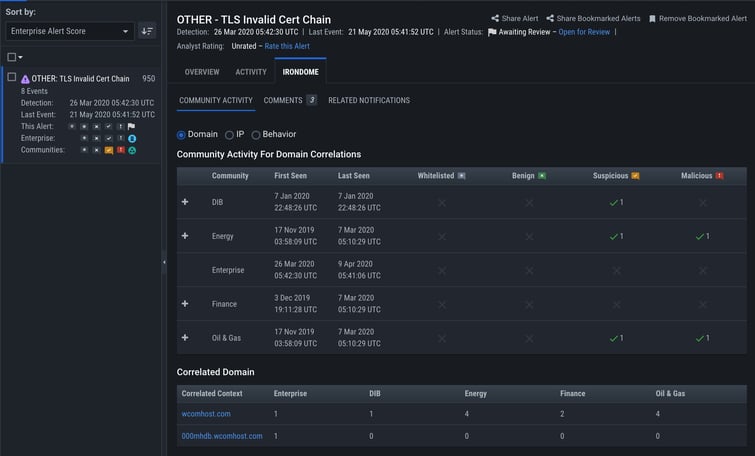This screenshot has width=755, height=456.
Task: Click the white flag icon in This Alert row
Action: pos(131,126)
